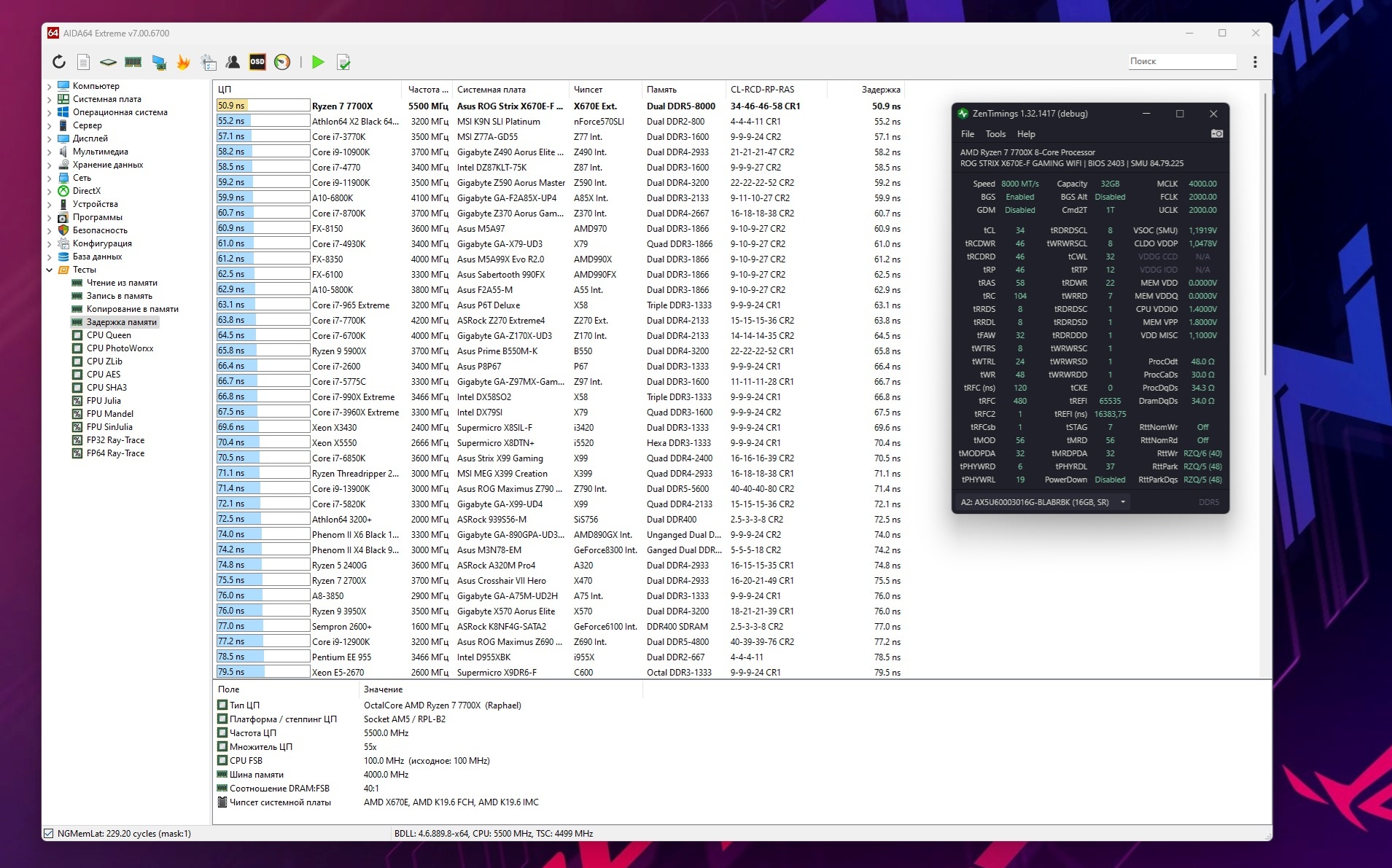1392x868 pixels.
Task: Select the Xeon E5-2670 result row
Action: [559, 672]
